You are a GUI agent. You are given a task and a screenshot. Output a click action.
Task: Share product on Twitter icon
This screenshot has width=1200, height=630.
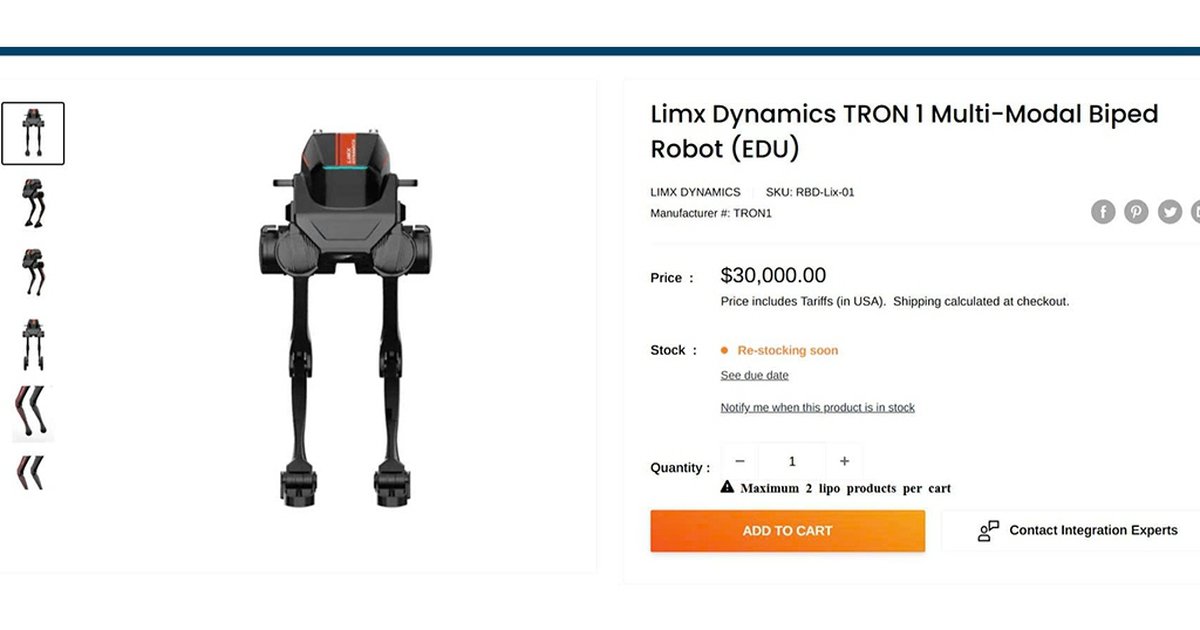tap(1170, 212)
